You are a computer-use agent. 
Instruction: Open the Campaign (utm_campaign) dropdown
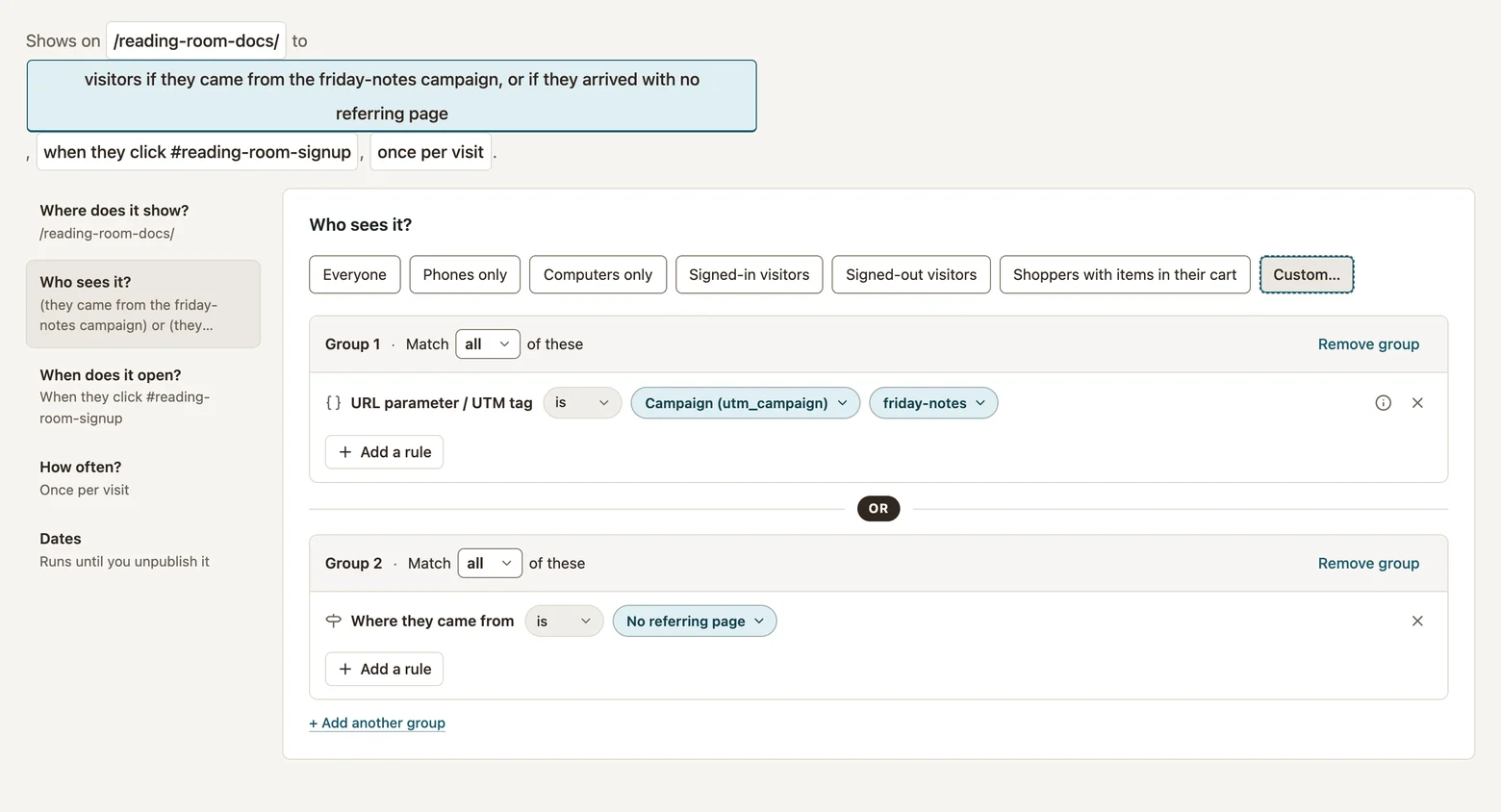click(746, 403)
